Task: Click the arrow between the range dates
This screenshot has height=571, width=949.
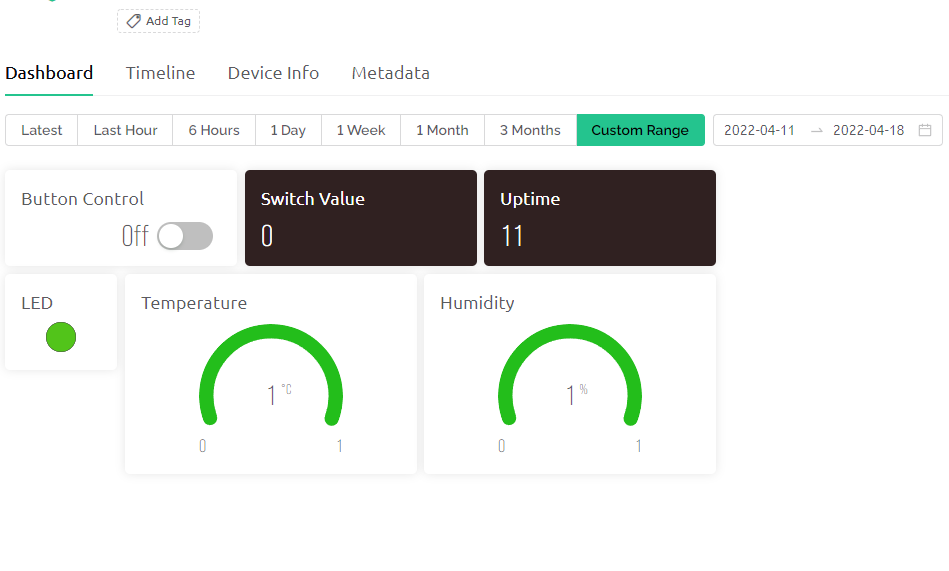Action: pos(816,130)
